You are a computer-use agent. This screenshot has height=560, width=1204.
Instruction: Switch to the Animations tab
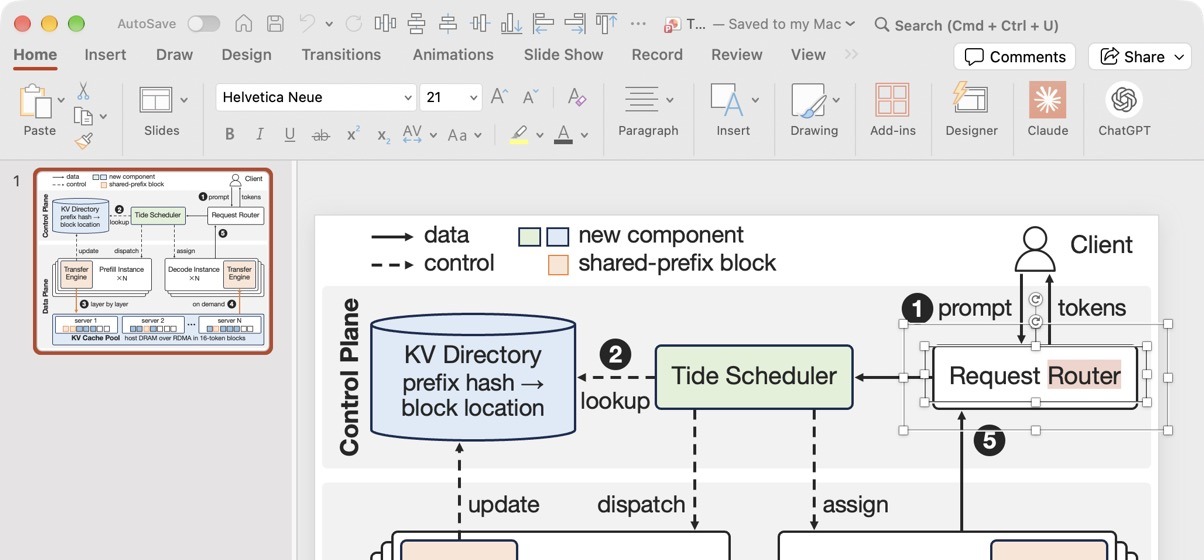(453, 55)
